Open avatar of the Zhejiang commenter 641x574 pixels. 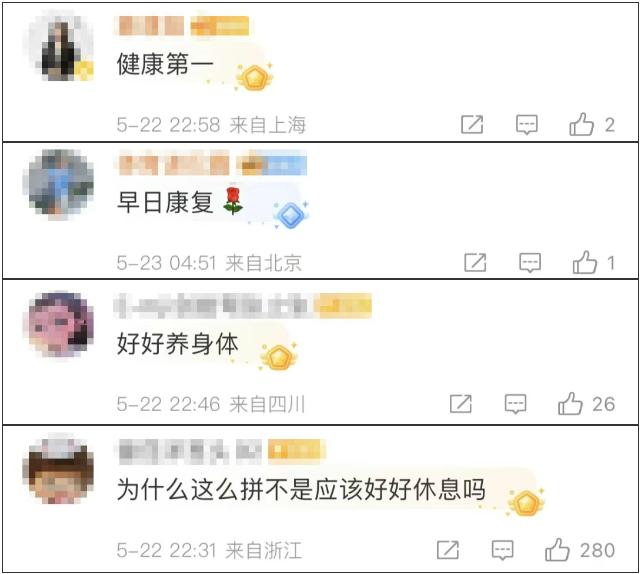[x=58, y=470]
